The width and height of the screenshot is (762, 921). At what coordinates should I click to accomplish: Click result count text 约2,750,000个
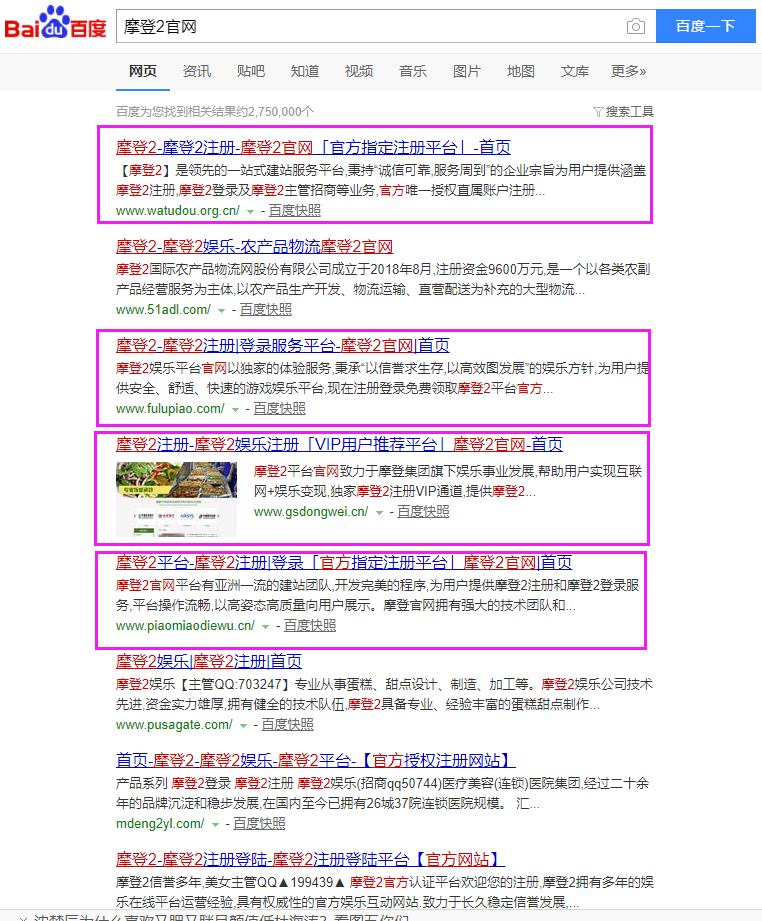(275, 112)
